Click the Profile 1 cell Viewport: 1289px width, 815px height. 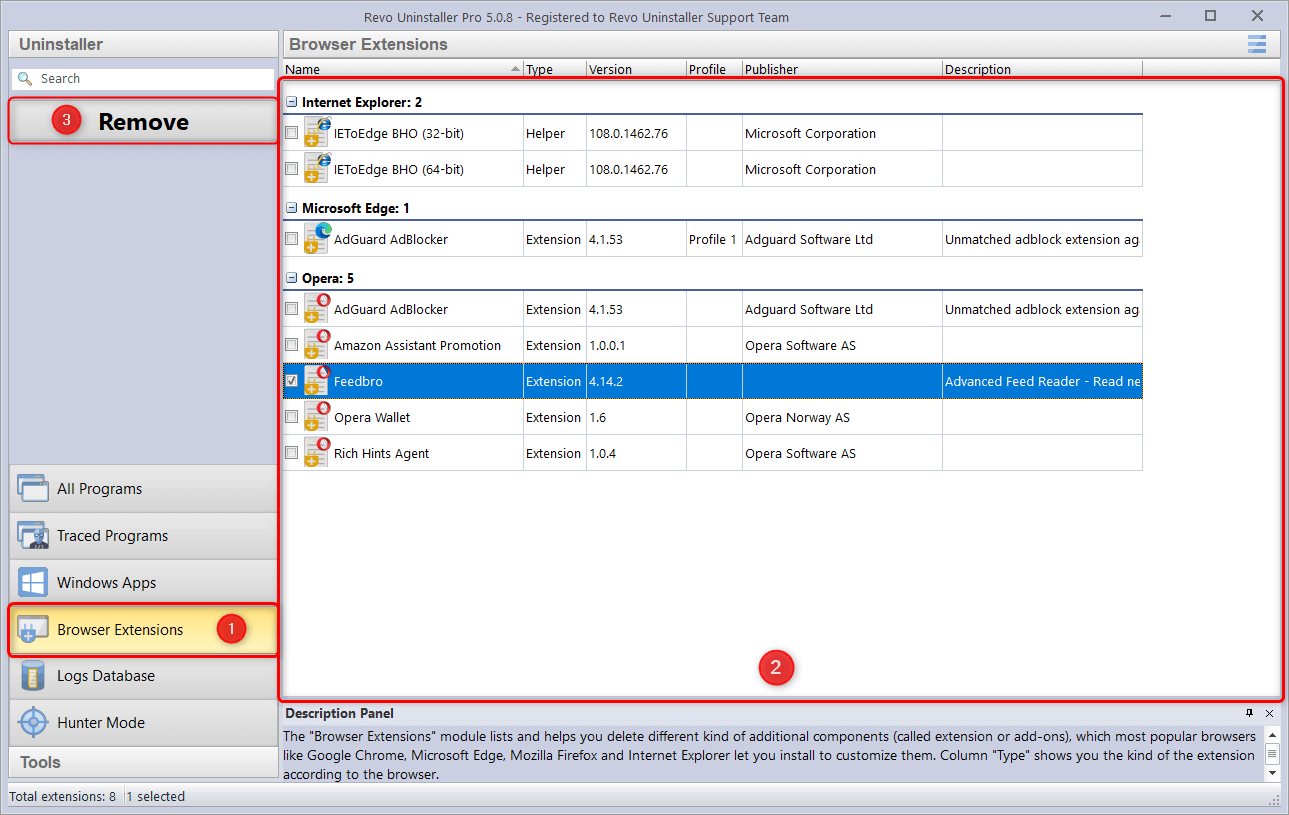pos(714,239)
